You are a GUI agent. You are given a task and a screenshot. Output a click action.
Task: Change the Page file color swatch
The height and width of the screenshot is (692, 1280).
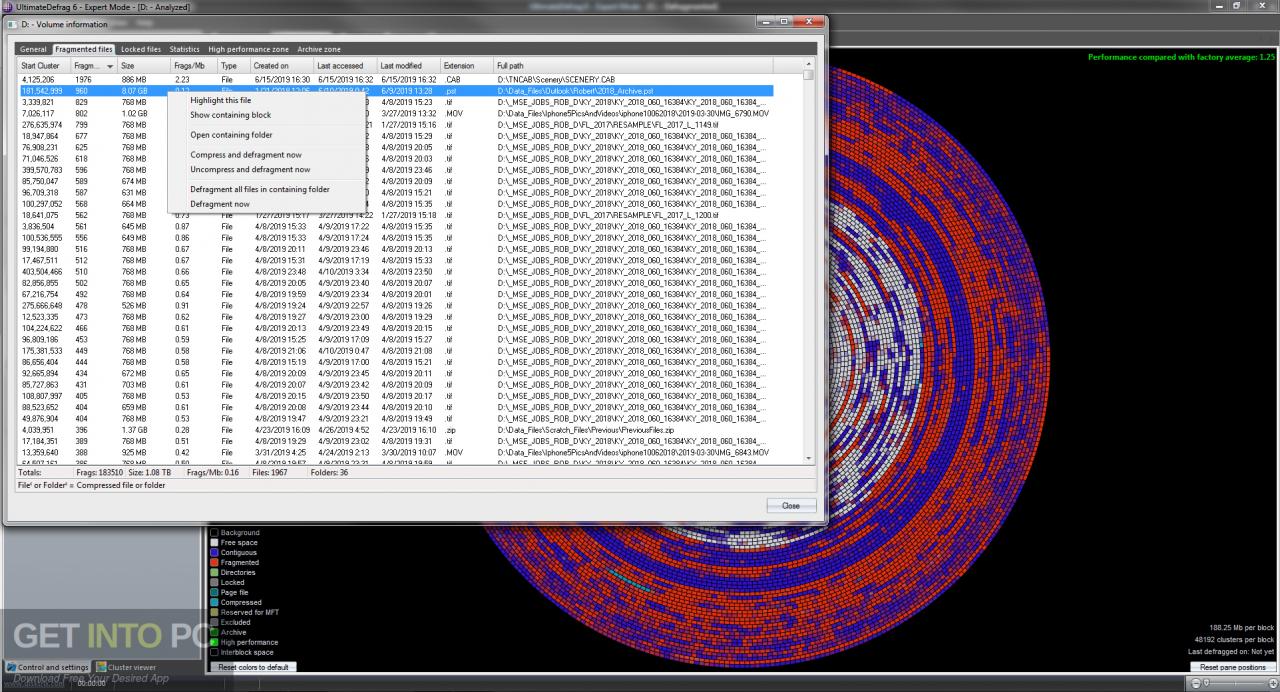[214, 593]
